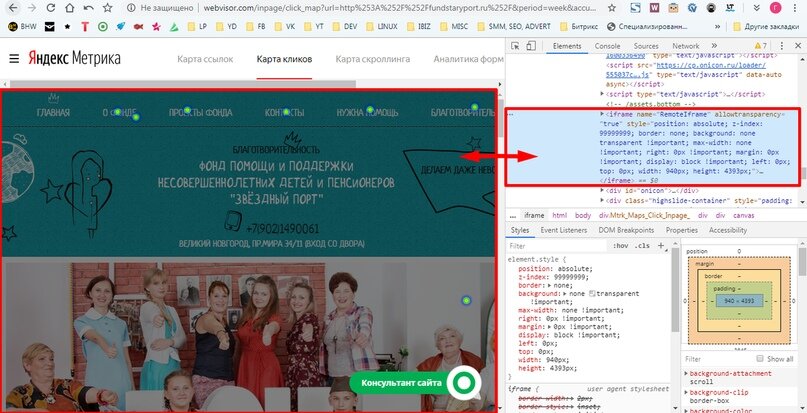Switch to Аналитика форм tab
This screenshot has height=413, width=807.
468,59
